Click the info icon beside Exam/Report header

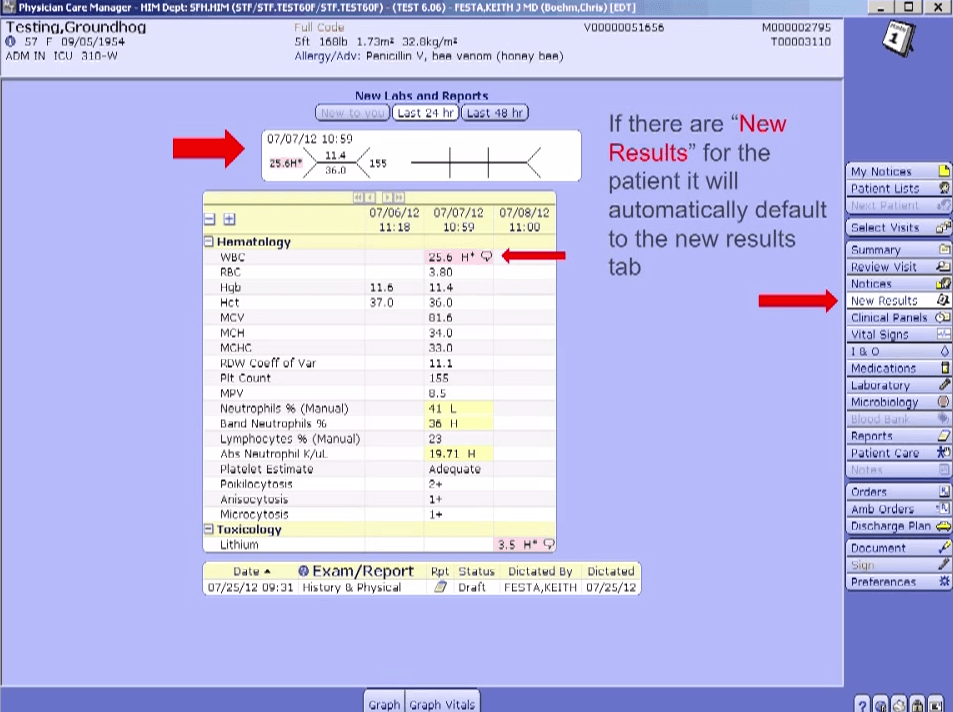pos(303,571)
